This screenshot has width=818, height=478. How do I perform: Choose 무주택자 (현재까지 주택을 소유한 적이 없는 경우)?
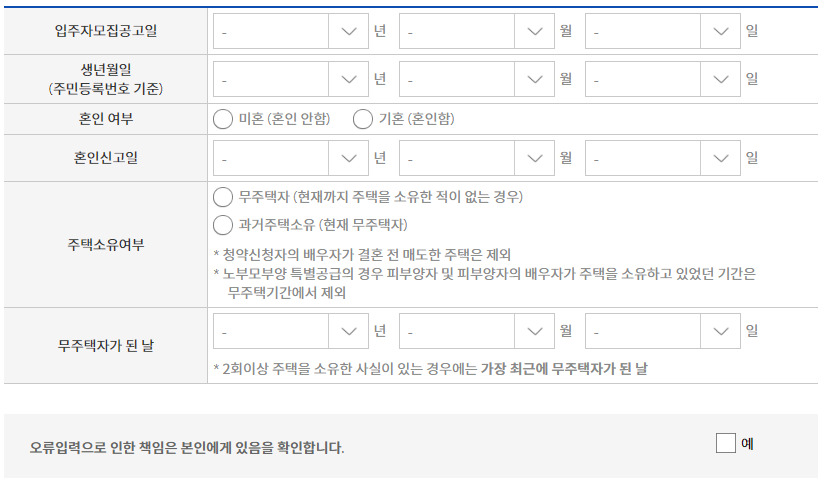coord(223,197)
